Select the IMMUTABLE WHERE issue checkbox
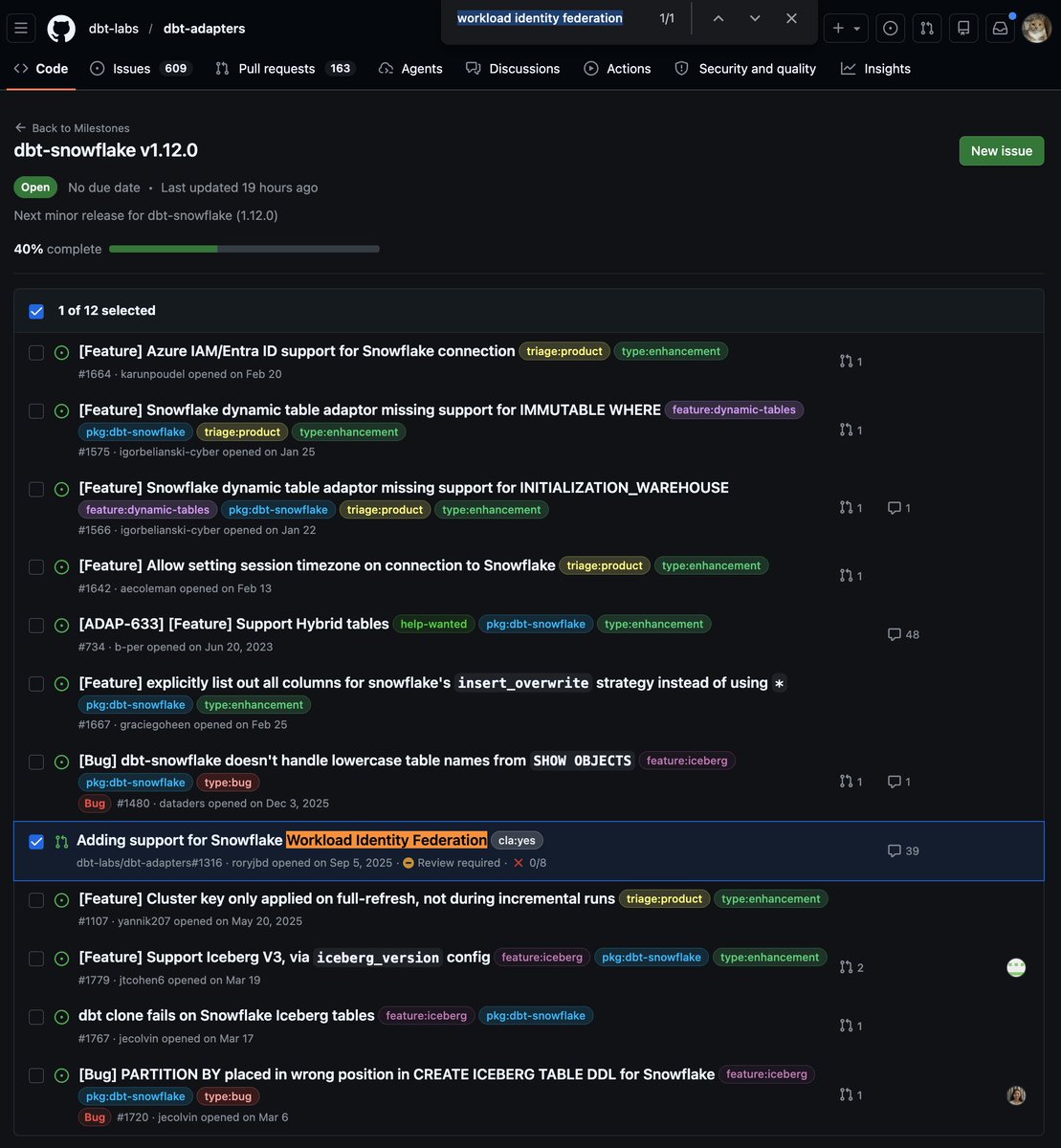Image resolution: width=1061 pixels, height=1148 pixels. pyautogui.click(x=36, y=410)
